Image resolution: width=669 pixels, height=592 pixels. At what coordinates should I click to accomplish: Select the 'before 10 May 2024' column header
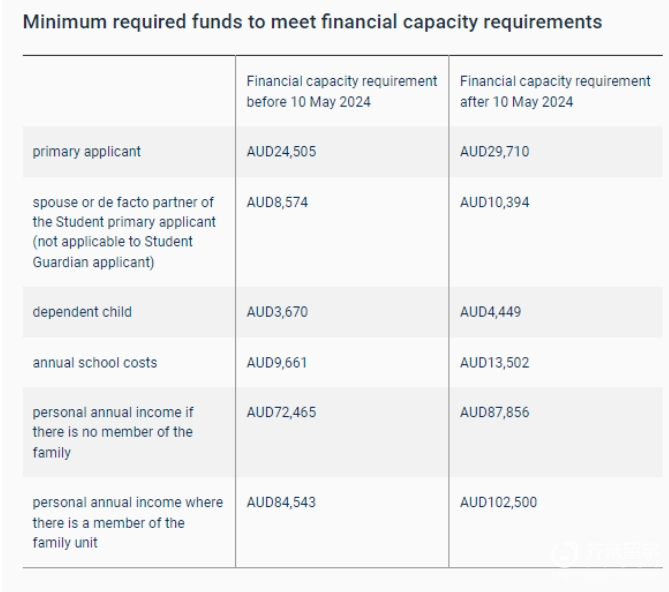(342, 91)
